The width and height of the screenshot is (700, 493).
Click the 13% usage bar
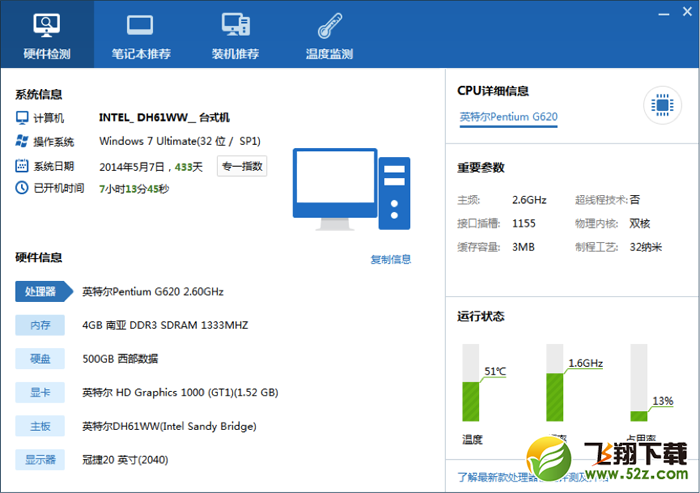pos(638,383)
